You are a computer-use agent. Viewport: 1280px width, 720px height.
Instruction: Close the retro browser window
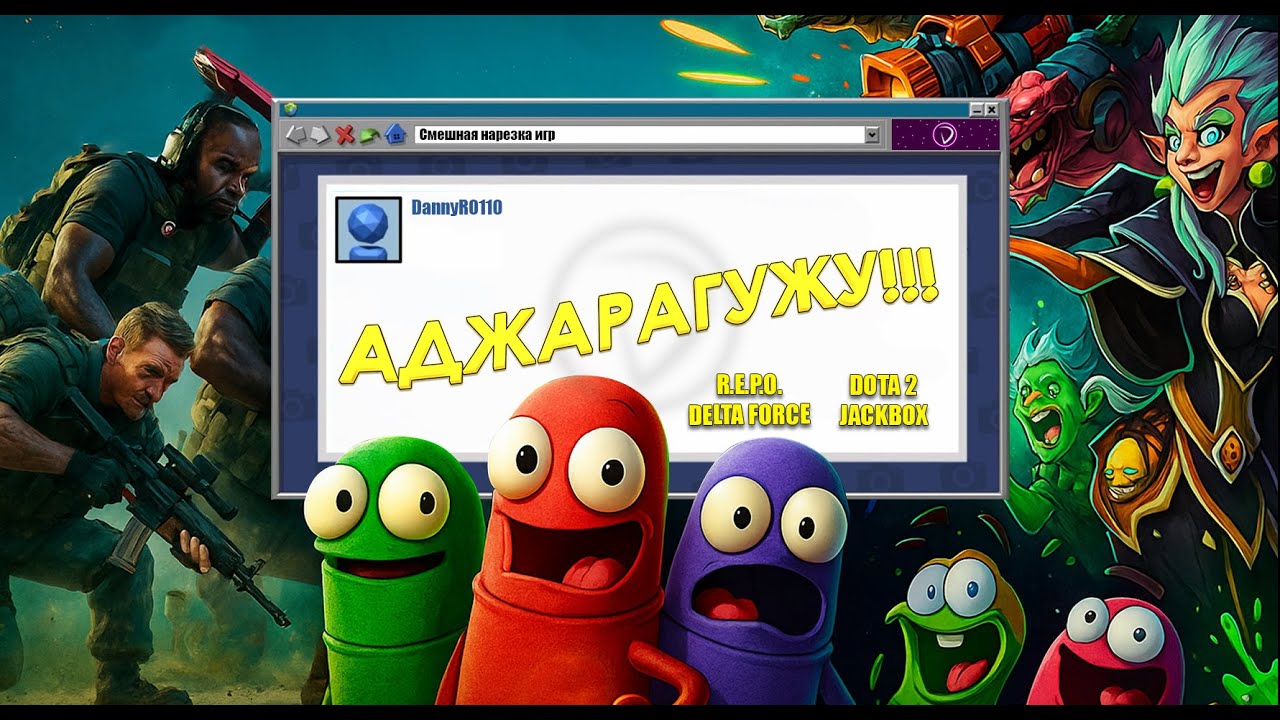pyautogui.click(x=991, y=110)
